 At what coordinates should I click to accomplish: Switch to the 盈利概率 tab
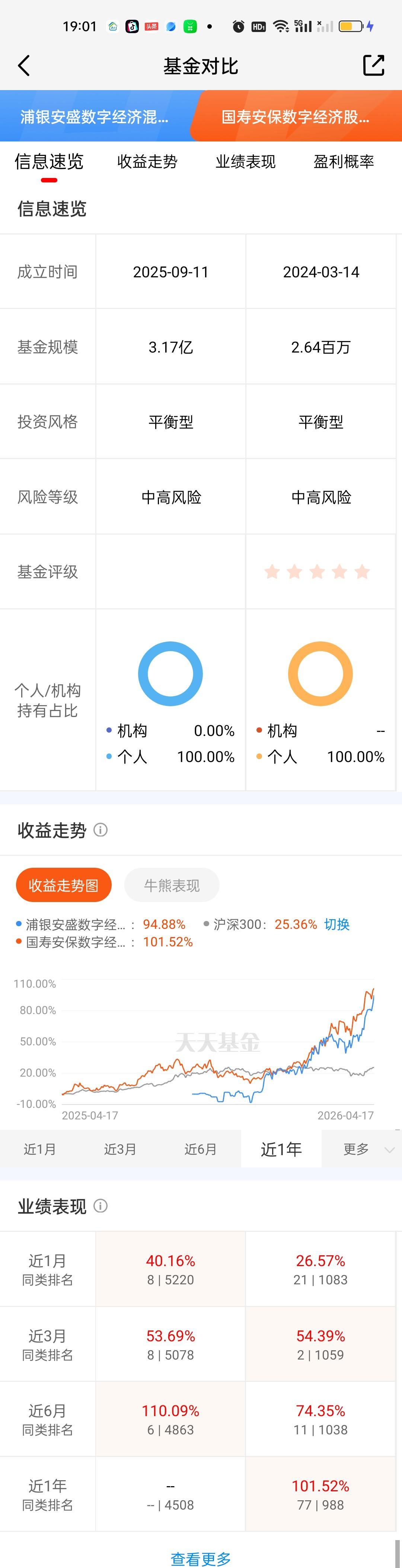point(344,161)
